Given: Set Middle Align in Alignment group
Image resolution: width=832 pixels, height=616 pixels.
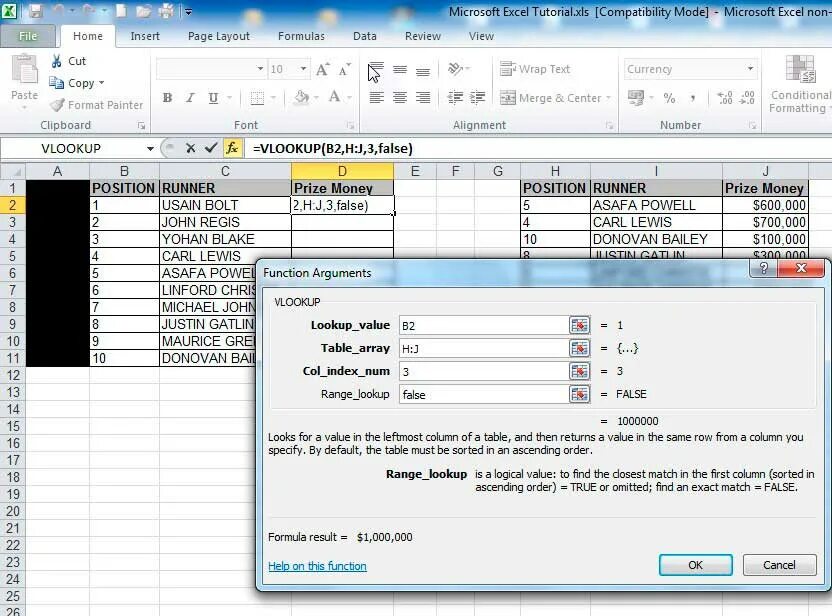Looking at the screenshot, I should 400,70.
